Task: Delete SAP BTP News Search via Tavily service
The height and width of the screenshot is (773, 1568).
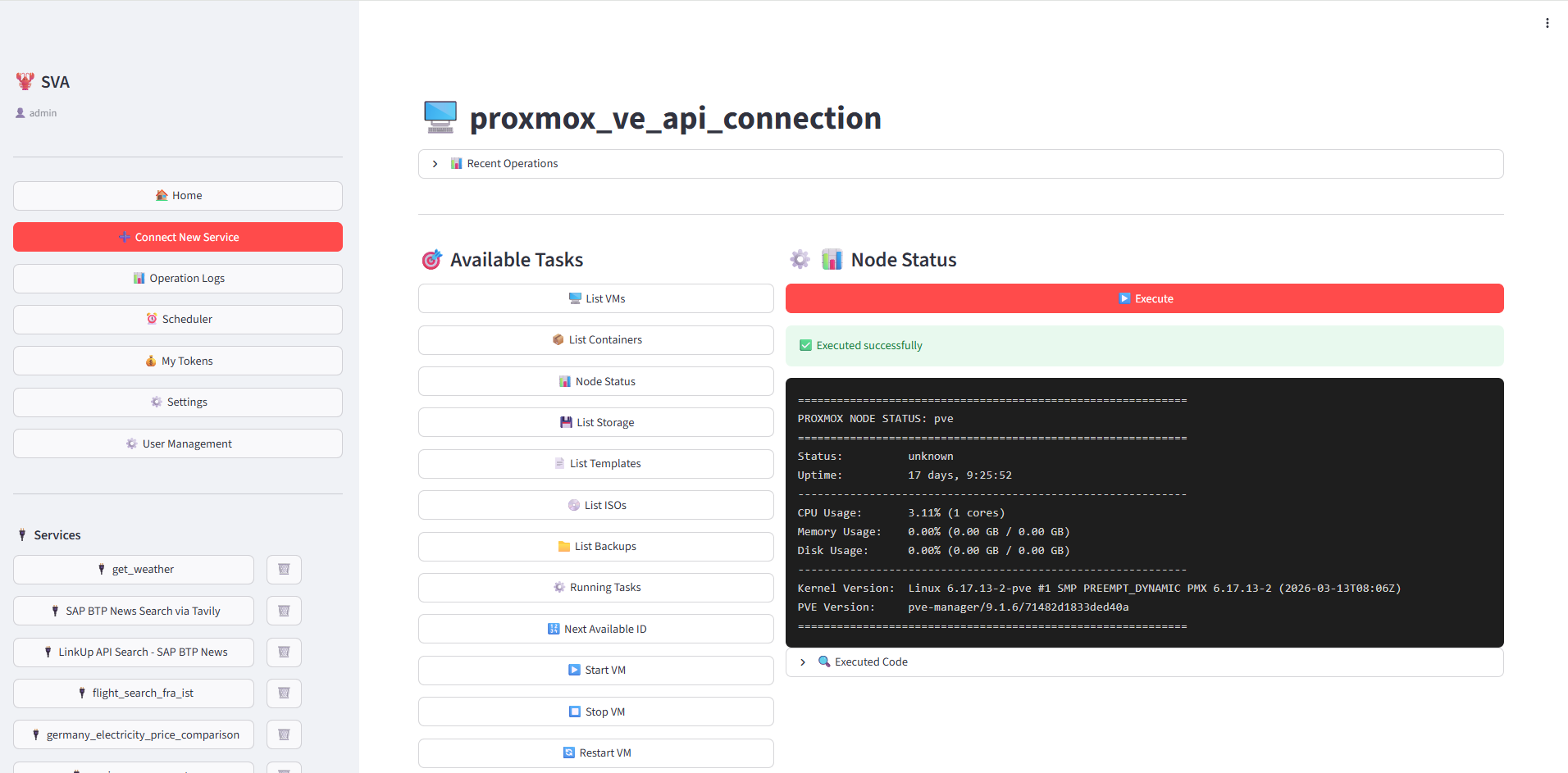Action: tap(284, 611)
